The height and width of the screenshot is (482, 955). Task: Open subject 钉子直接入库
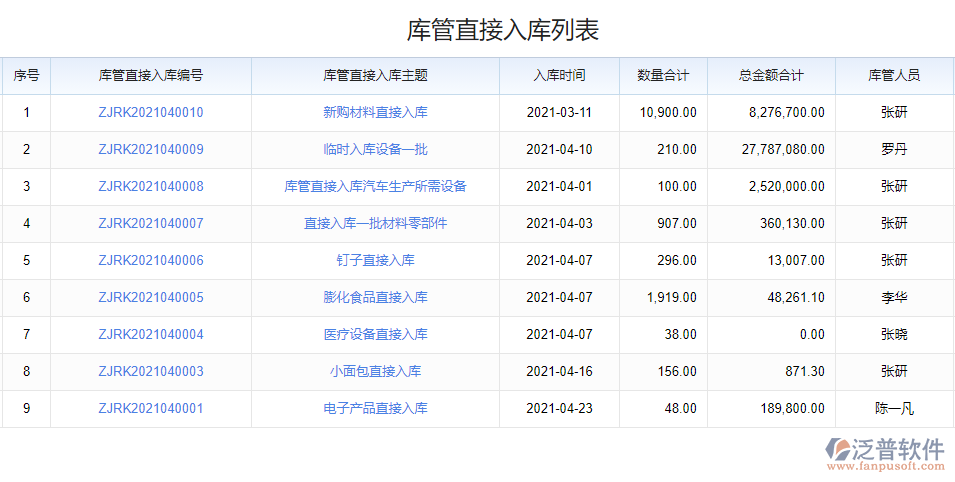click(375, 261)
